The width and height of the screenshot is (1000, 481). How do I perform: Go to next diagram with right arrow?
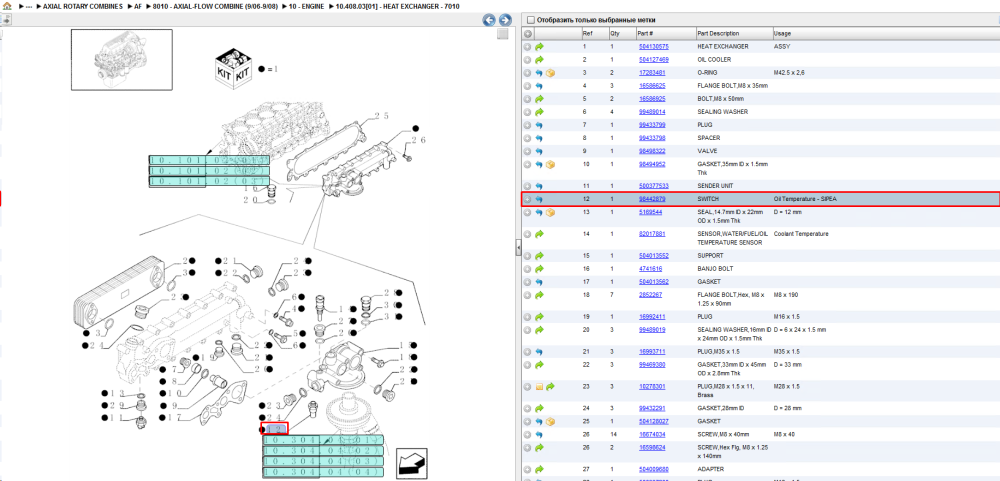tap(504, 20)
